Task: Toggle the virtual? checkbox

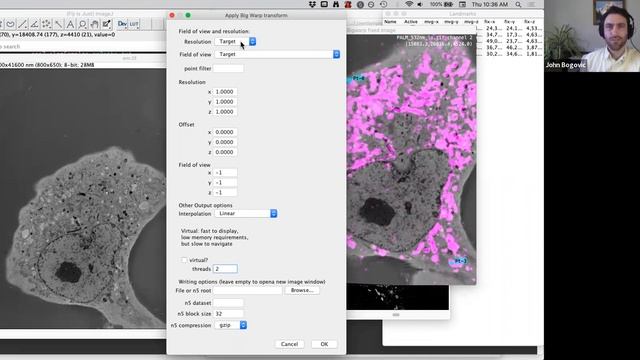Action: 184,260
